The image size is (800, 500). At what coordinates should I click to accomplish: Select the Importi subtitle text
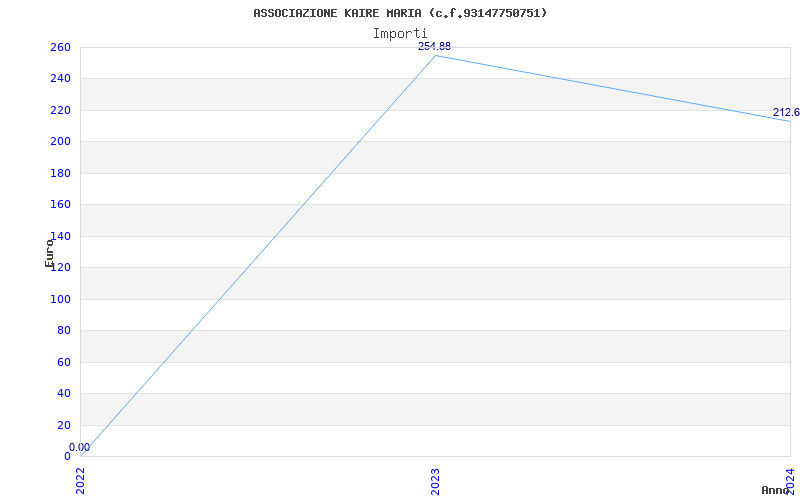(400, 34)
